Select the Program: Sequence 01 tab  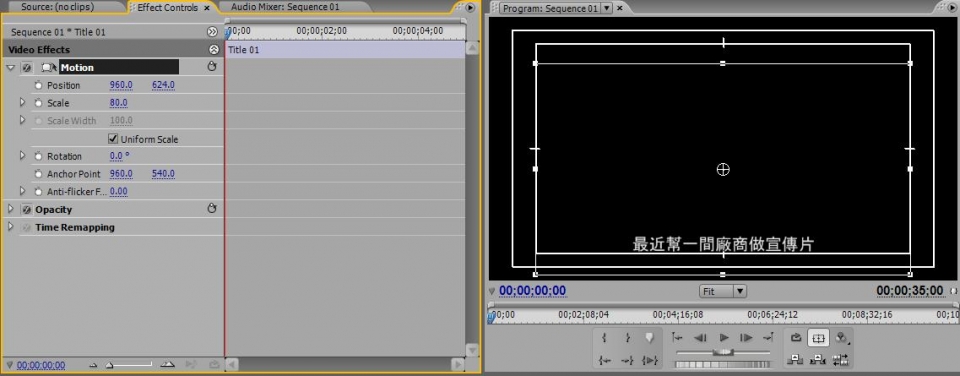[x=550, y=8]
